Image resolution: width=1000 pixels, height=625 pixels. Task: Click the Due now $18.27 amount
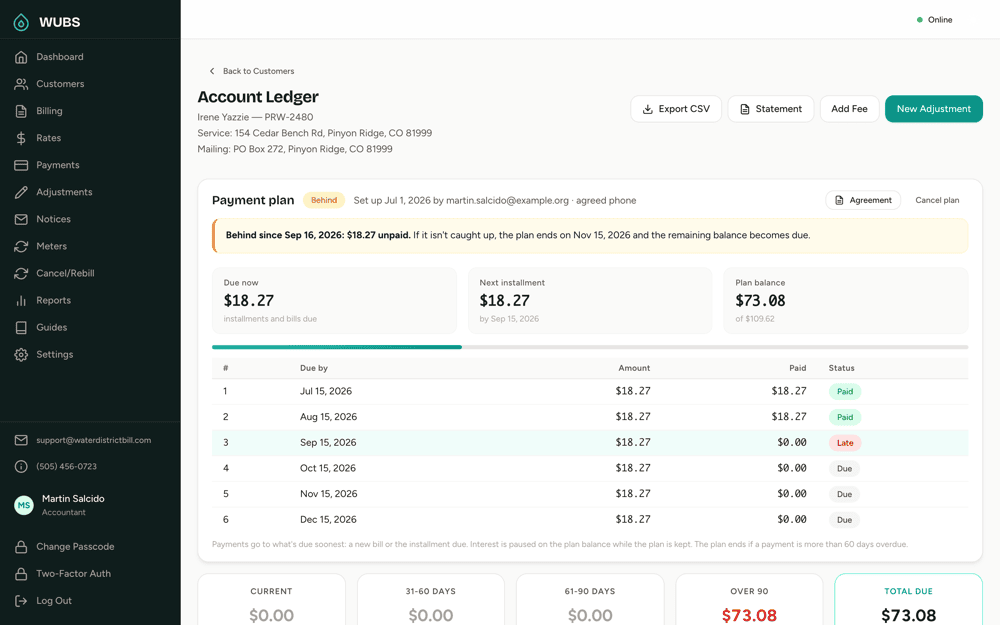pos(249,300)
